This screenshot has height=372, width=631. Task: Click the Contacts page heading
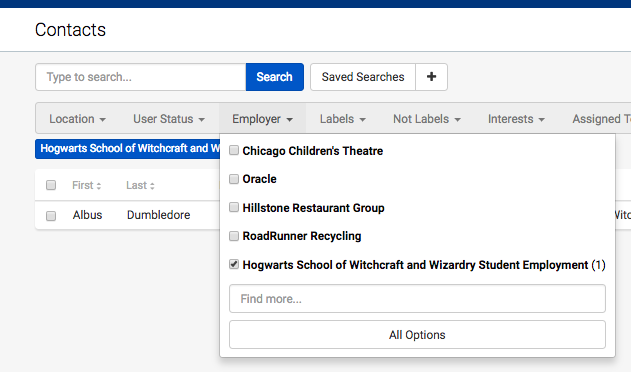70,30
